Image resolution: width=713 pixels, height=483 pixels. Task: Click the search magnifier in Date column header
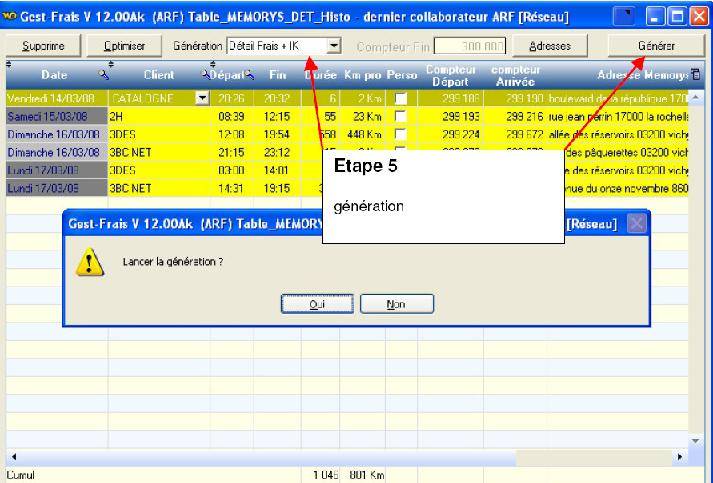104,75
